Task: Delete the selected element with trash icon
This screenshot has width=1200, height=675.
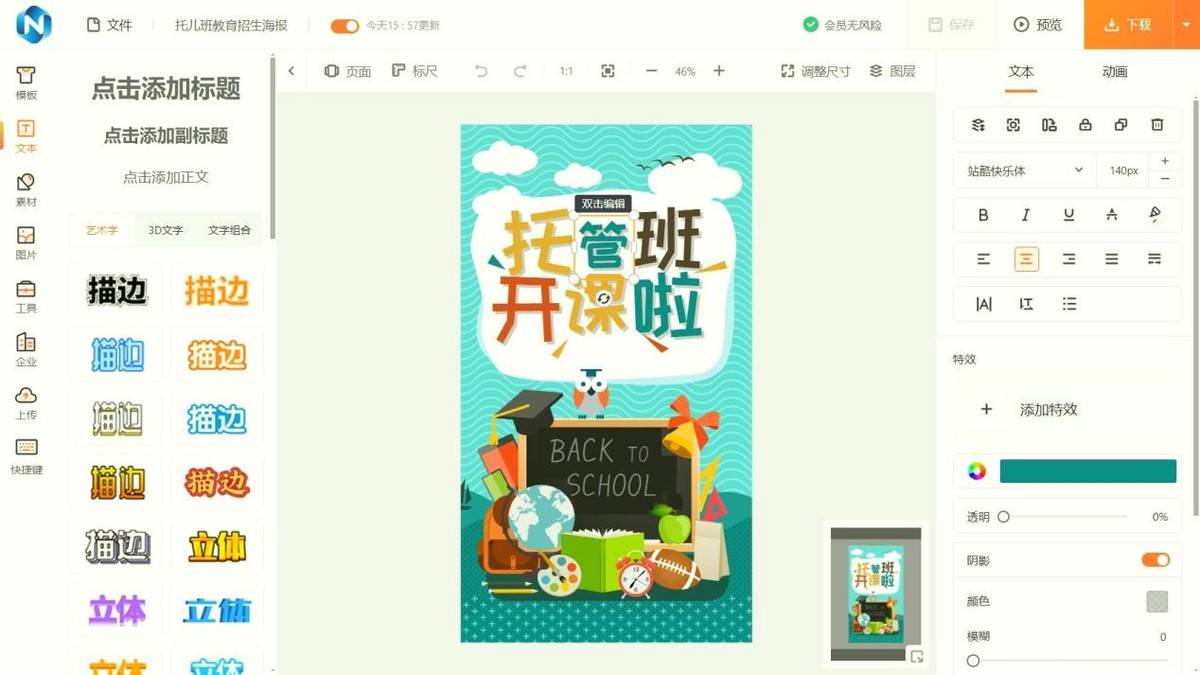Action: (x=1157, y=125)
